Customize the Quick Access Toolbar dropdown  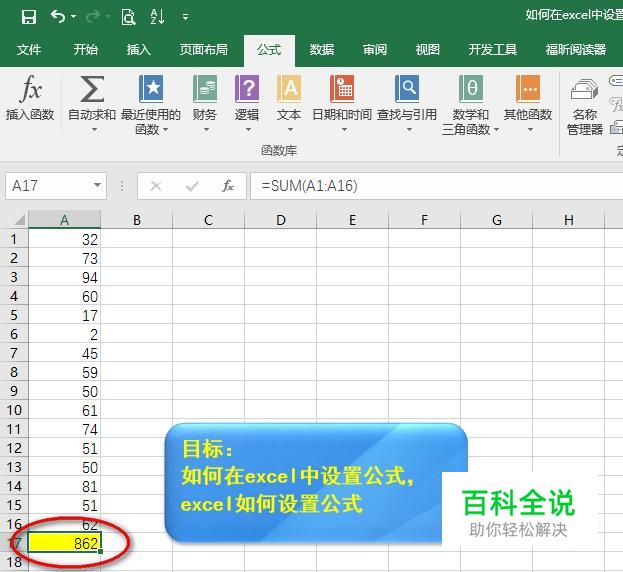(x=185, y=17)
